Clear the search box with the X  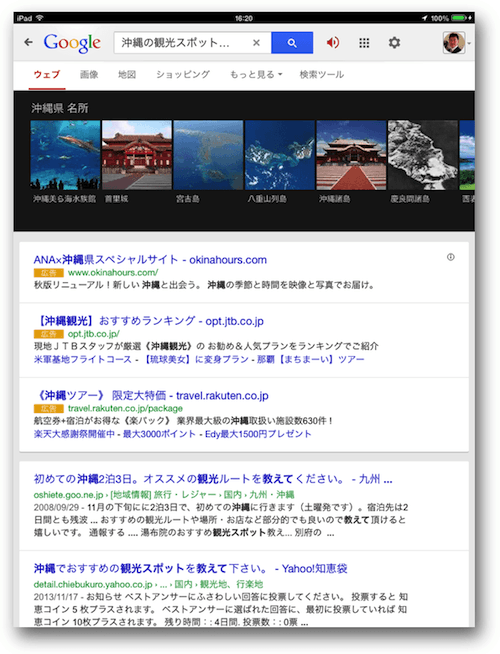point(256,43)
